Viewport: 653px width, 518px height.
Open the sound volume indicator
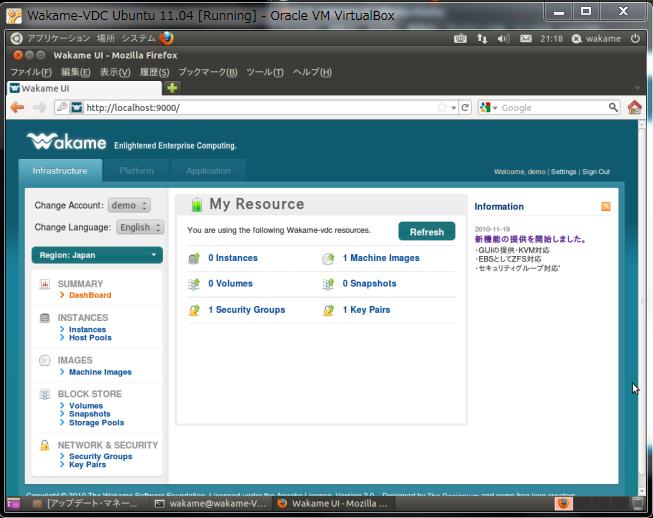pyautogui.click(x=503, y=39)
